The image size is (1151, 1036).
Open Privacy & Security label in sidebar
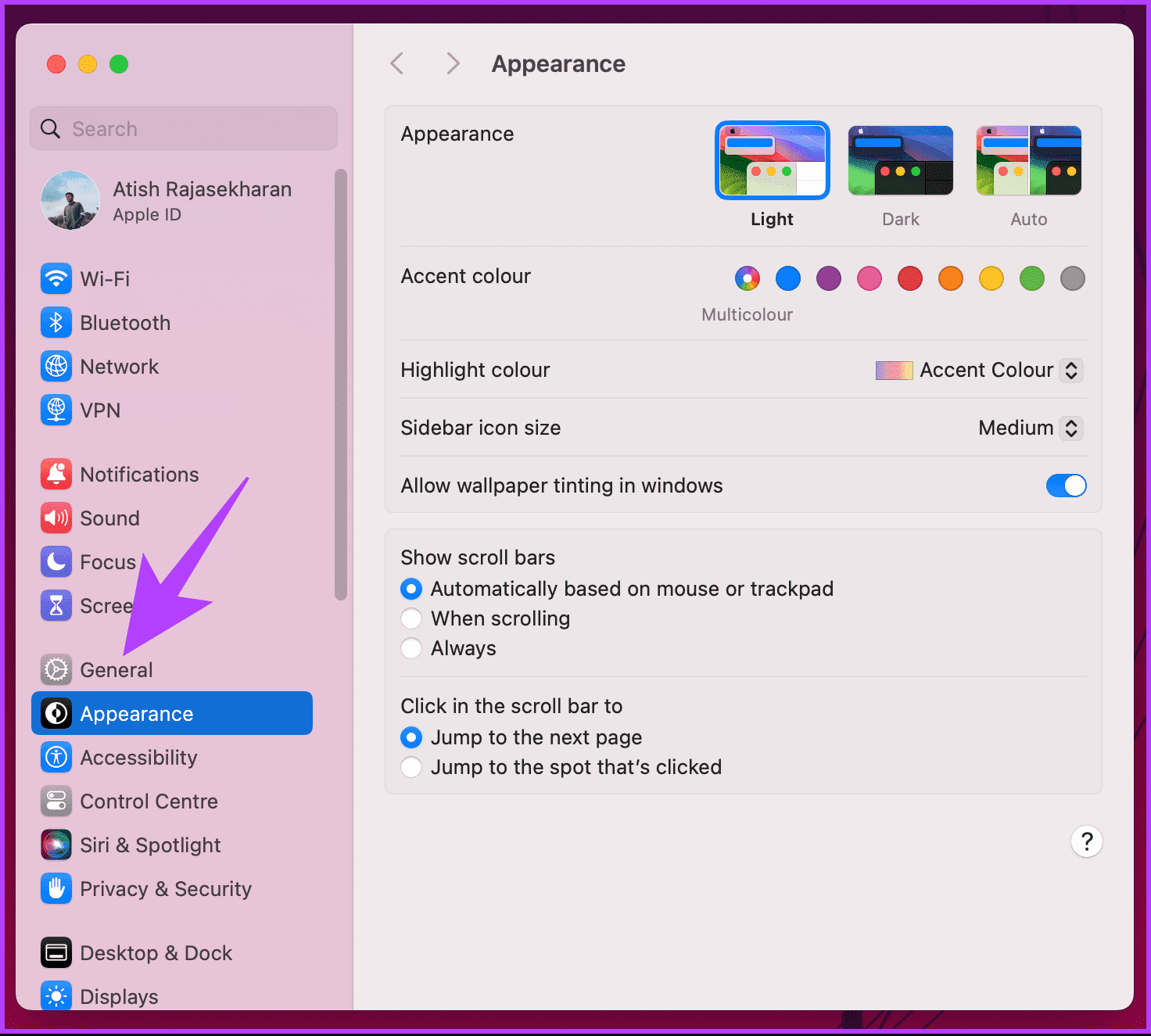(166, 889)
